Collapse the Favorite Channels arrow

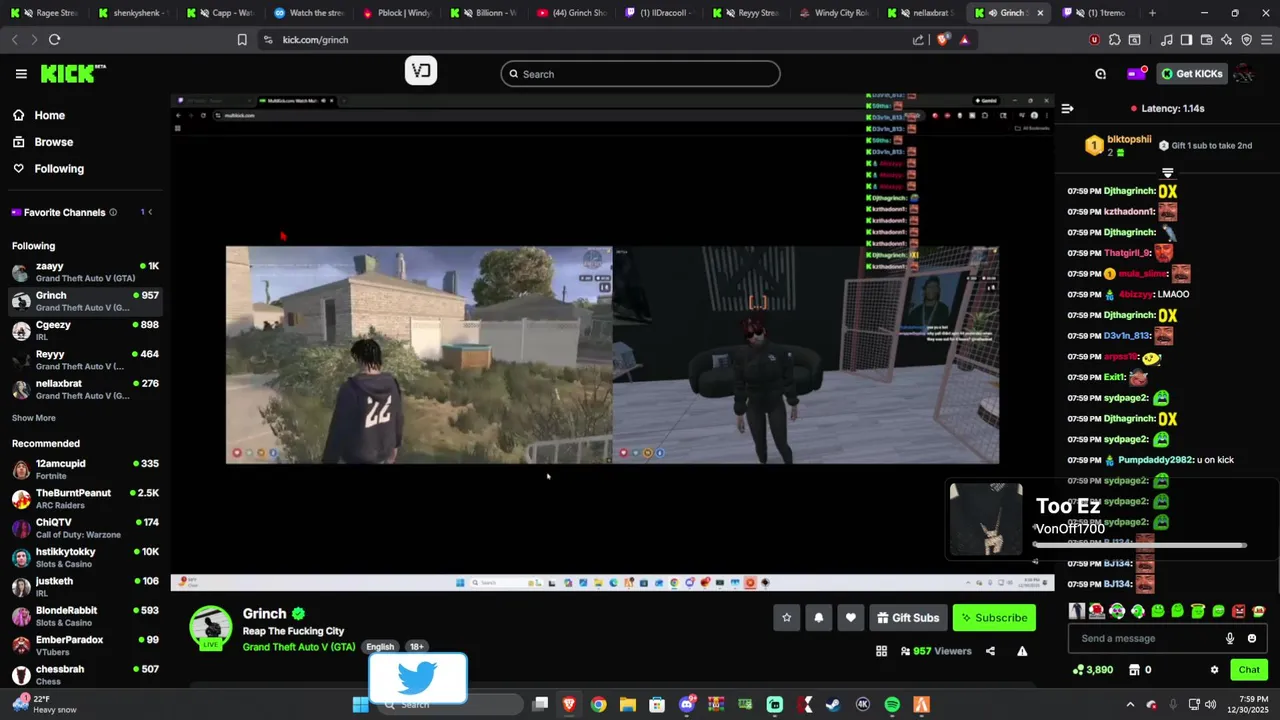150,212
